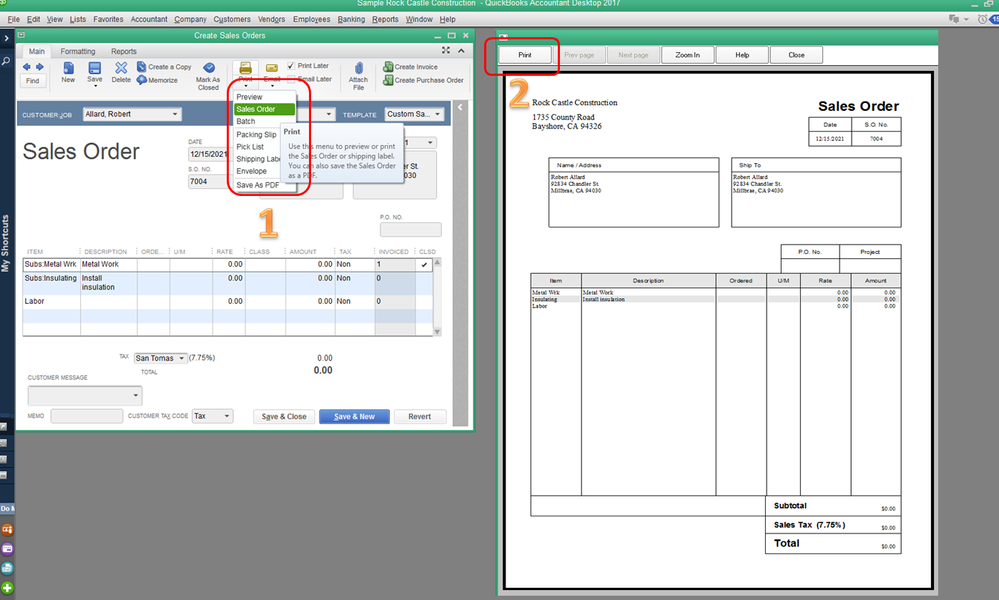Collapse the side history panel arrow
999x600 pixels.
click(460, 107)
